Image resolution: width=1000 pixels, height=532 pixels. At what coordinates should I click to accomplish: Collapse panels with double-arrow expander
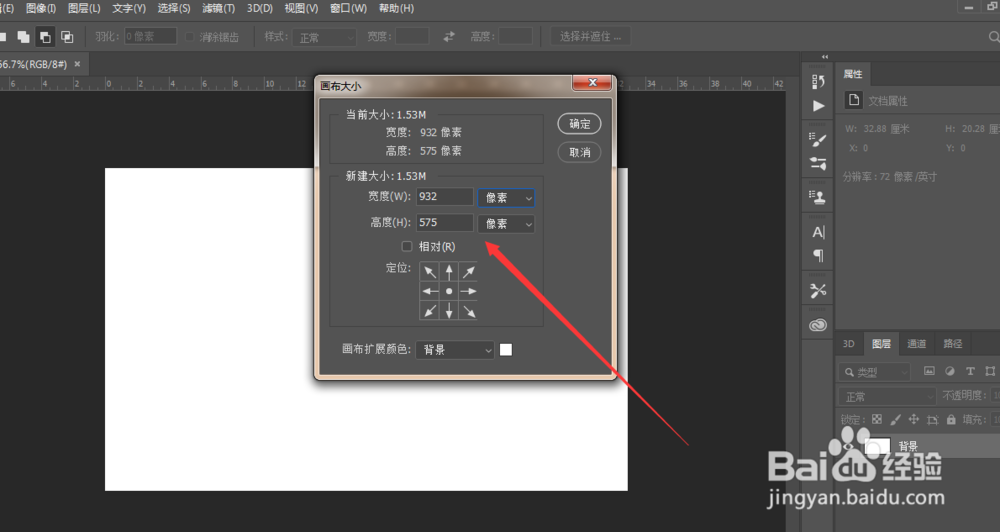(x=825, y=57)
